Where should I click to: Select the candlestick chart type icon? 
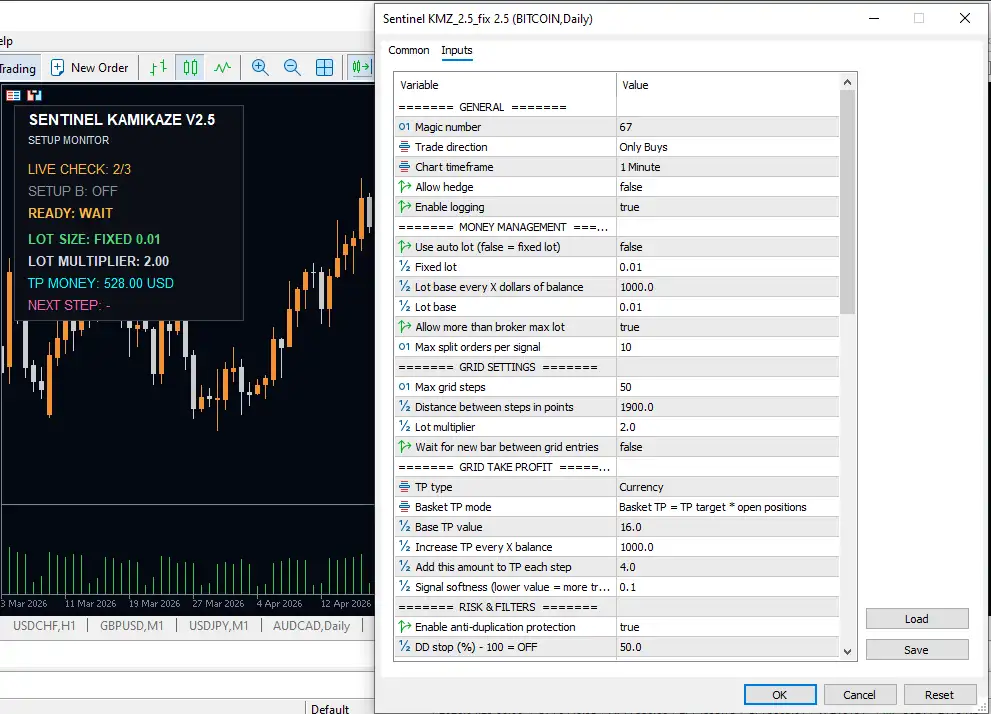190,67
